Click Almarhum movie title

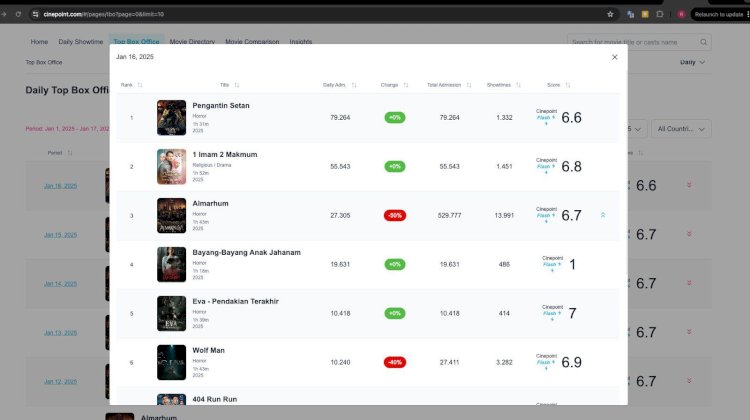point(210,203)
